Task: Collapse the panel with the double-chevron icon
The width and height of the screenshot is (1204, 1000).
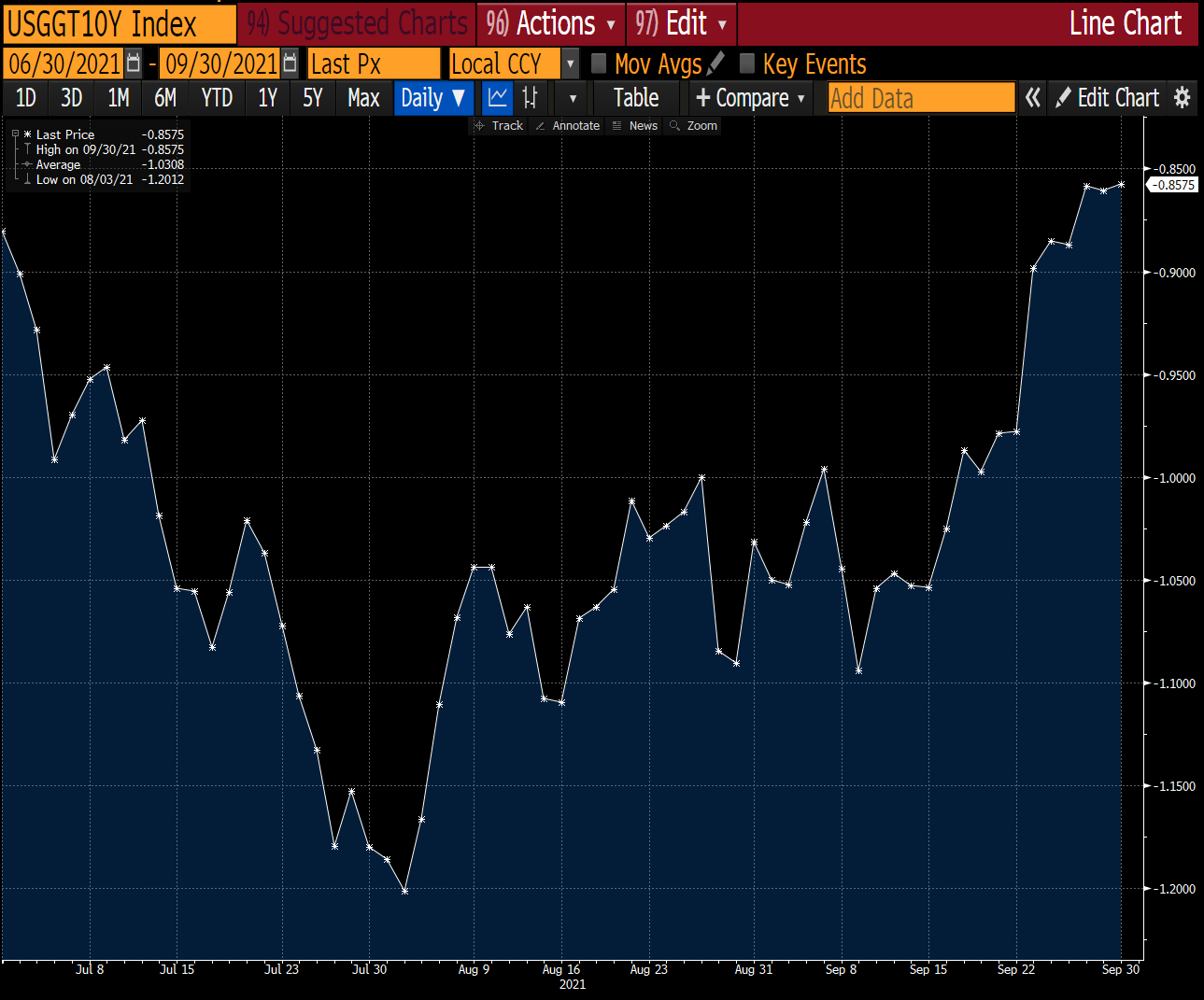Action: point(1032,98)
